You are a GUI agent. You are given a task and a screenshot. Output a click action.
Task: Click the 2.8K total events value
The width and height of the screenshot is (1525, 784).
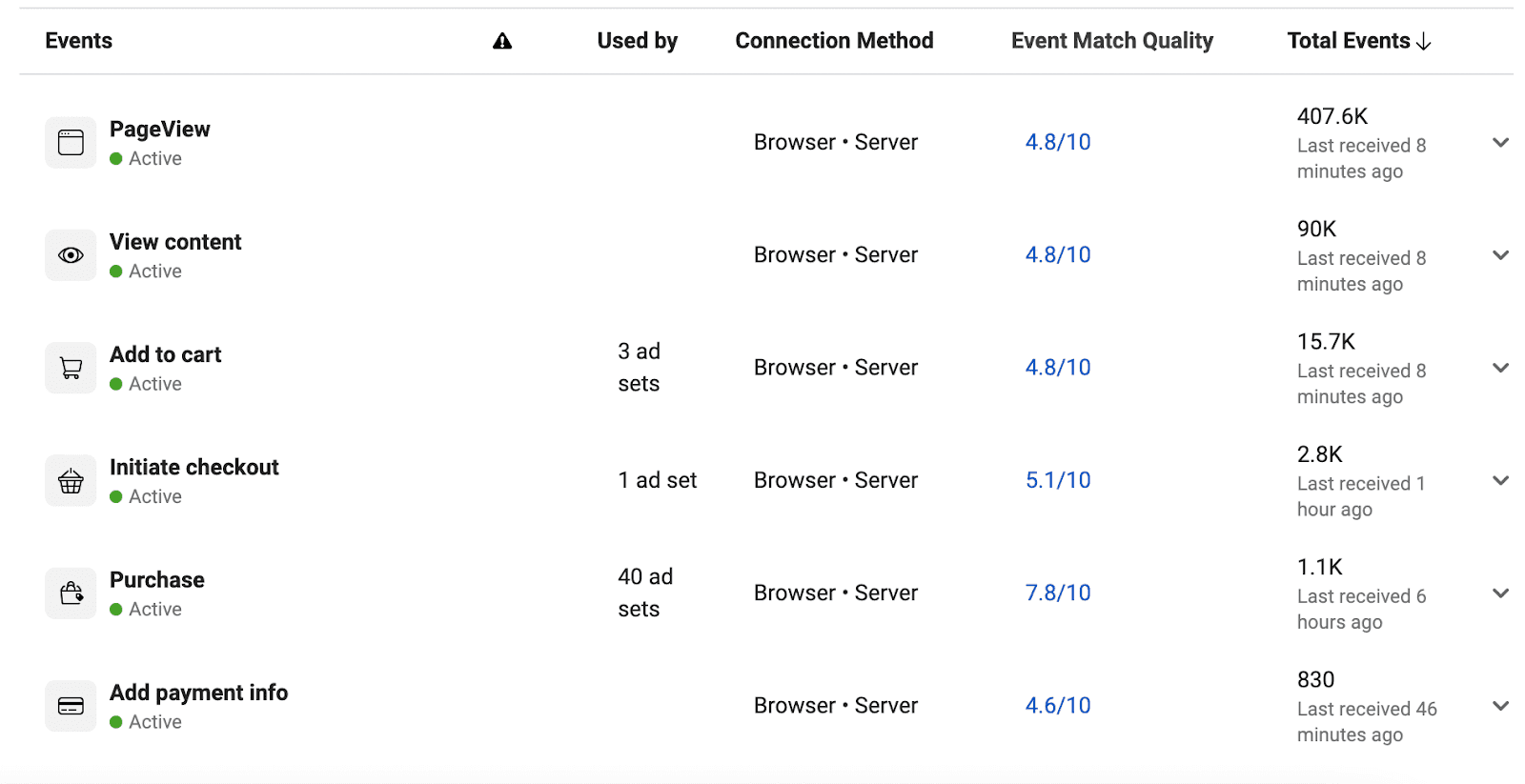point(1320,454)
